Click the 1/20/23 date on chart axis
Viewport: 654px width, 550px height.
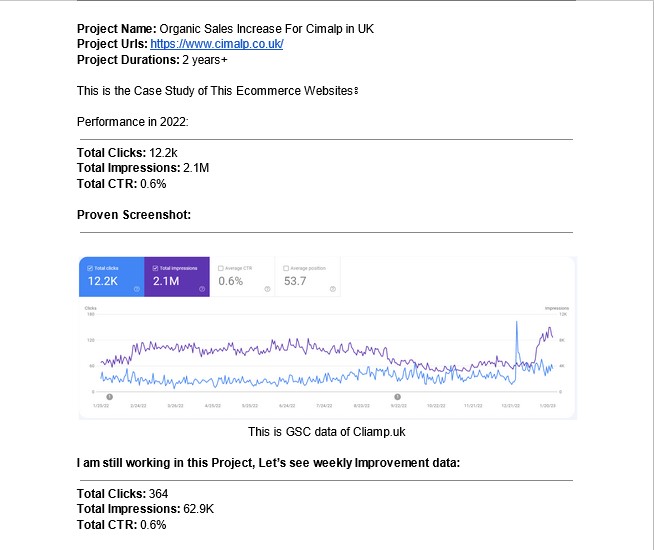547,406
